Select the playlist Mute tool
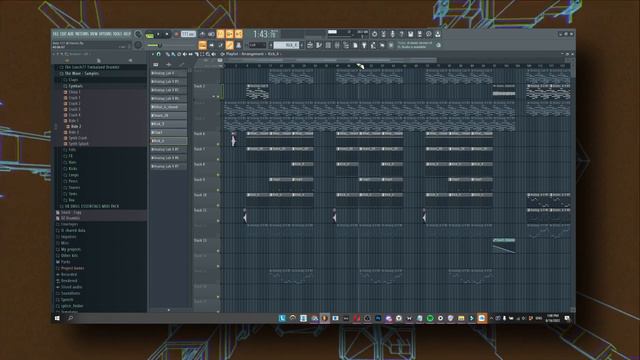The height and width of the screenshot is (360, 640). [184, 54]
